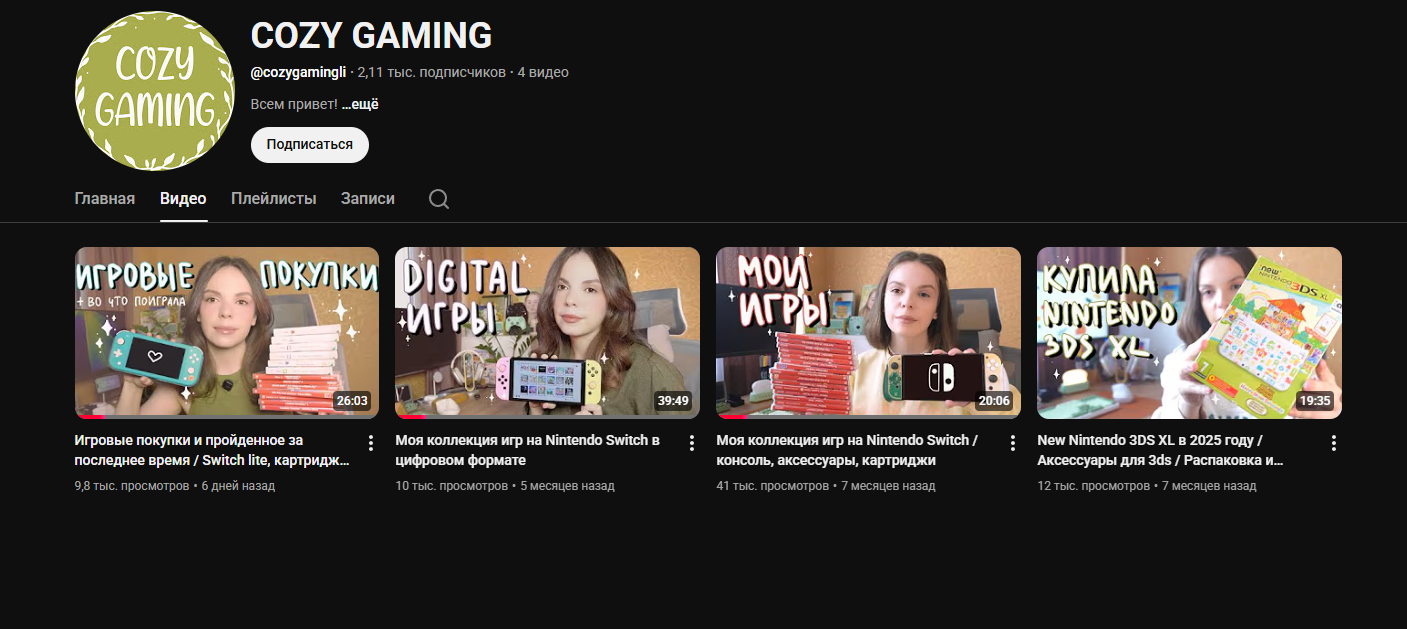Click the 12 тыс. просмотров text

coord(1094,486)
